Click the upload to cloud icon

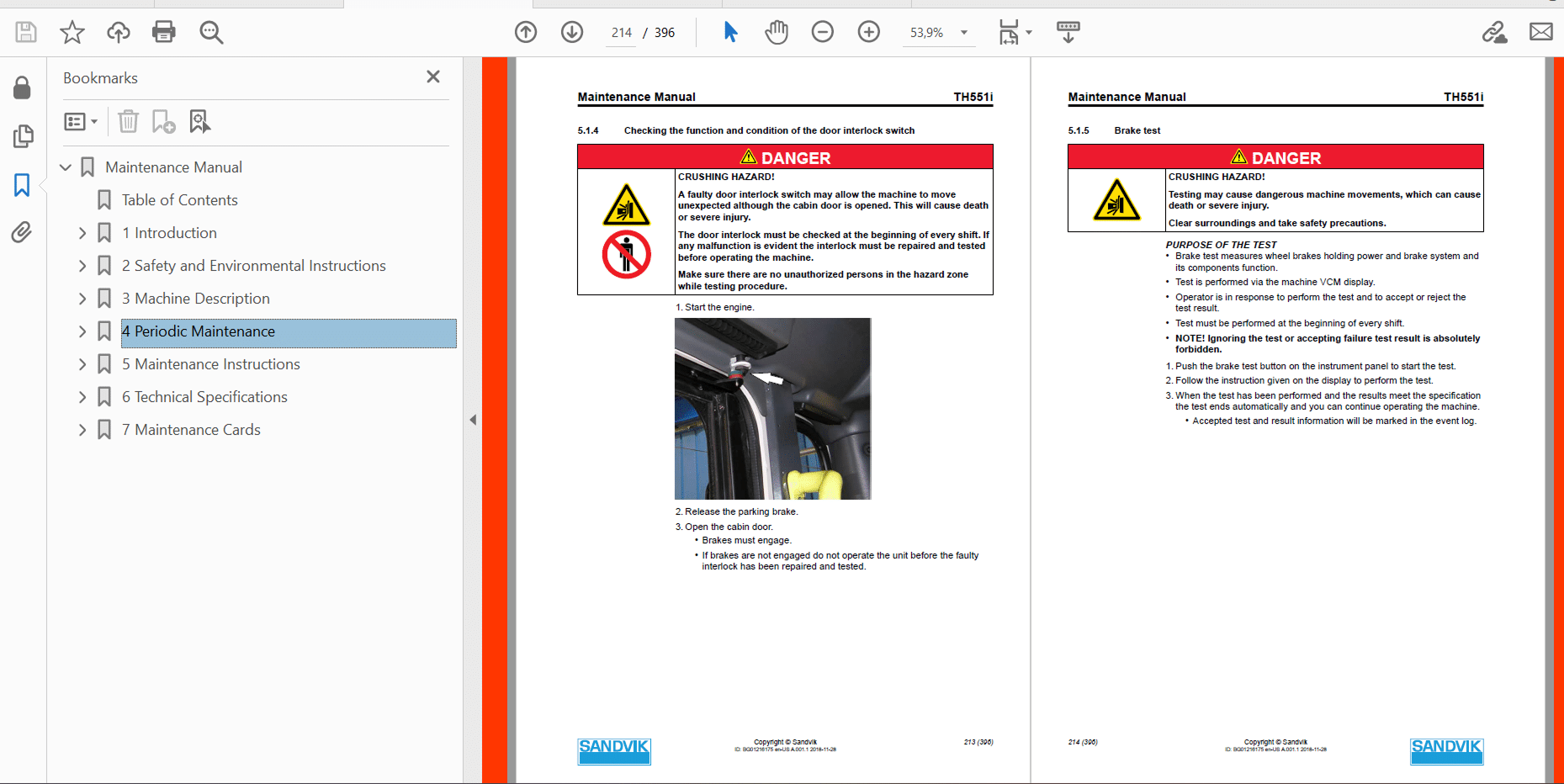(119, 33)
